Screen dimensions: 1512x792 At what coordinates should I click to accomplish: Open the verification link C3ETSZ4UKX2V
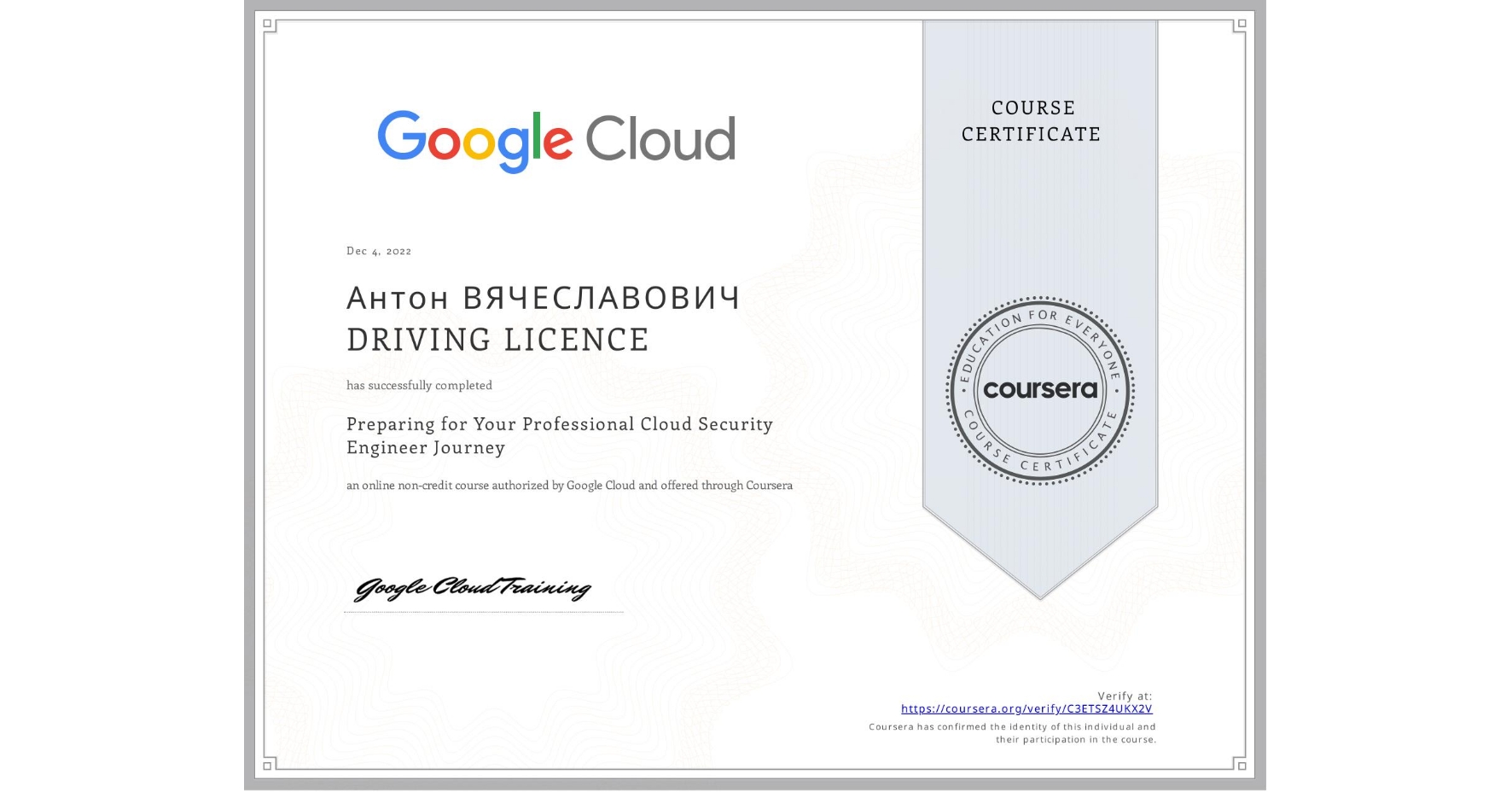coord(1026,708)
